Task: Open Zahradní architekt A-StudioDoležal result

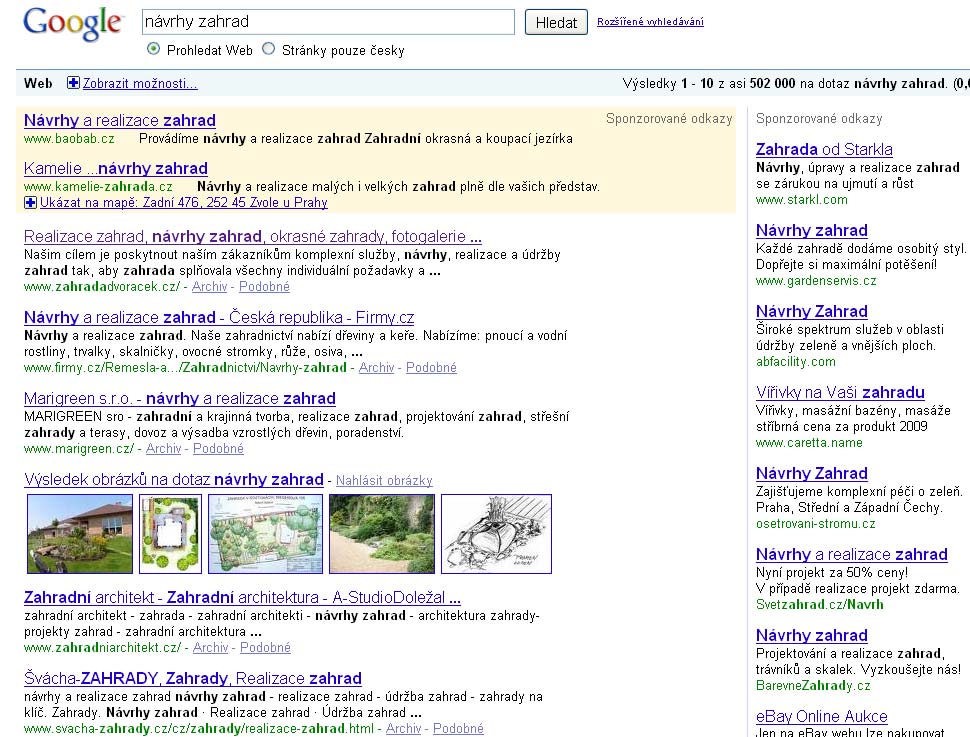Action: tap(242, 598)
